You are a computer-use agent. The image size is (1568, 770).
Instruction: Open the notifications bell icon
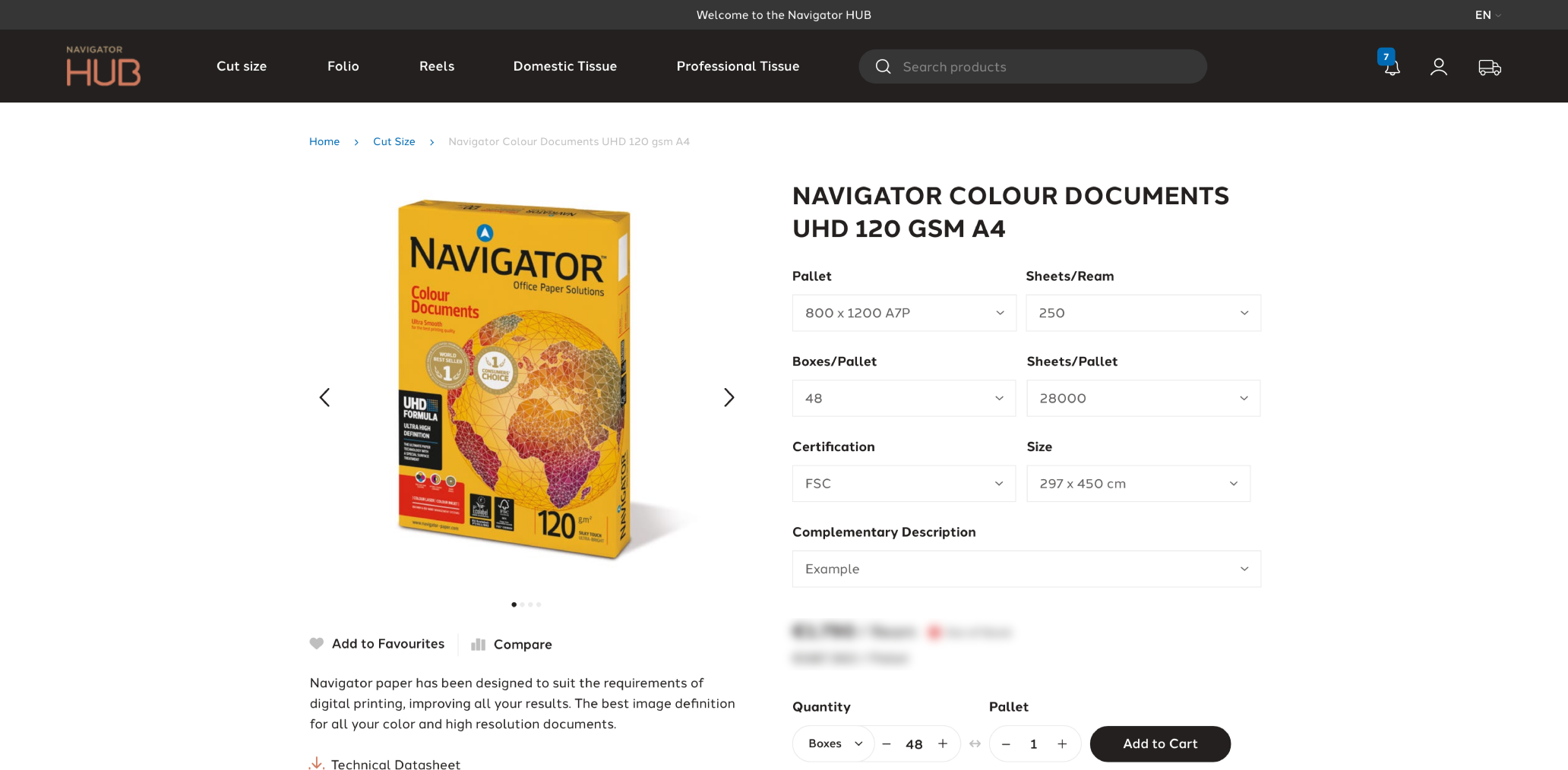point(1392,68)
